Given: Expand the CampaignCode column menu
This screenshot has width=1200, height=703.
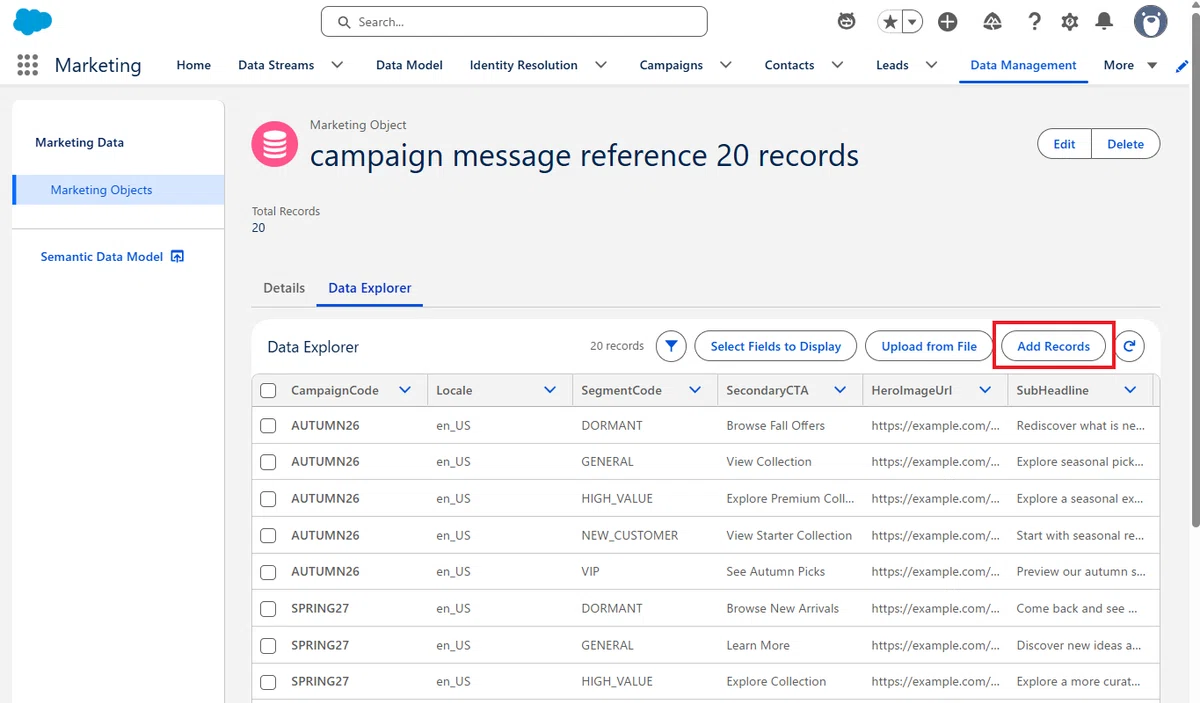Looking at the screenshot, I should coord(405,390).
